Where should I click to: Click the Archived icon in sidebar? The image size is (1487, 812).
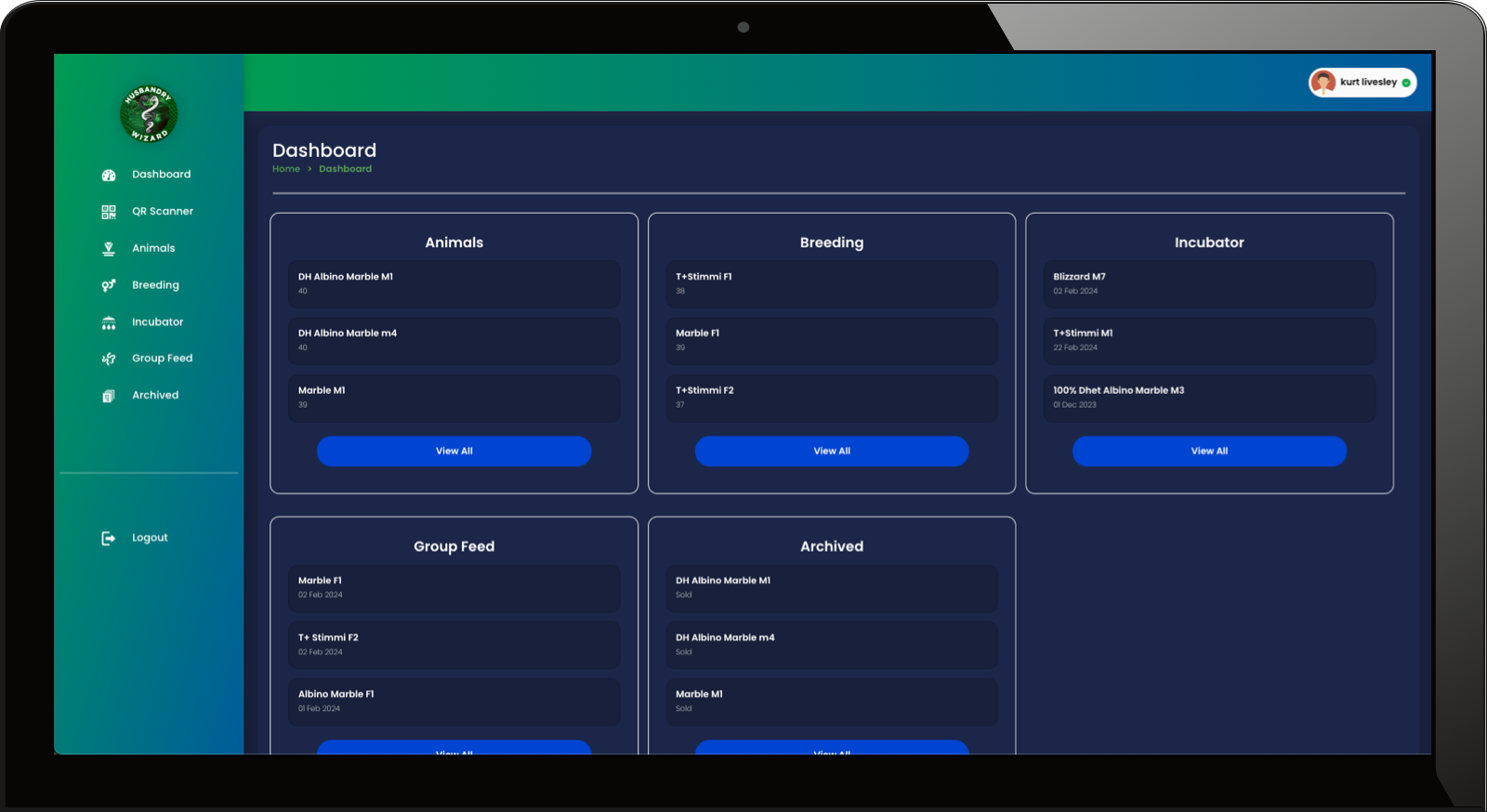pos(109,396)
